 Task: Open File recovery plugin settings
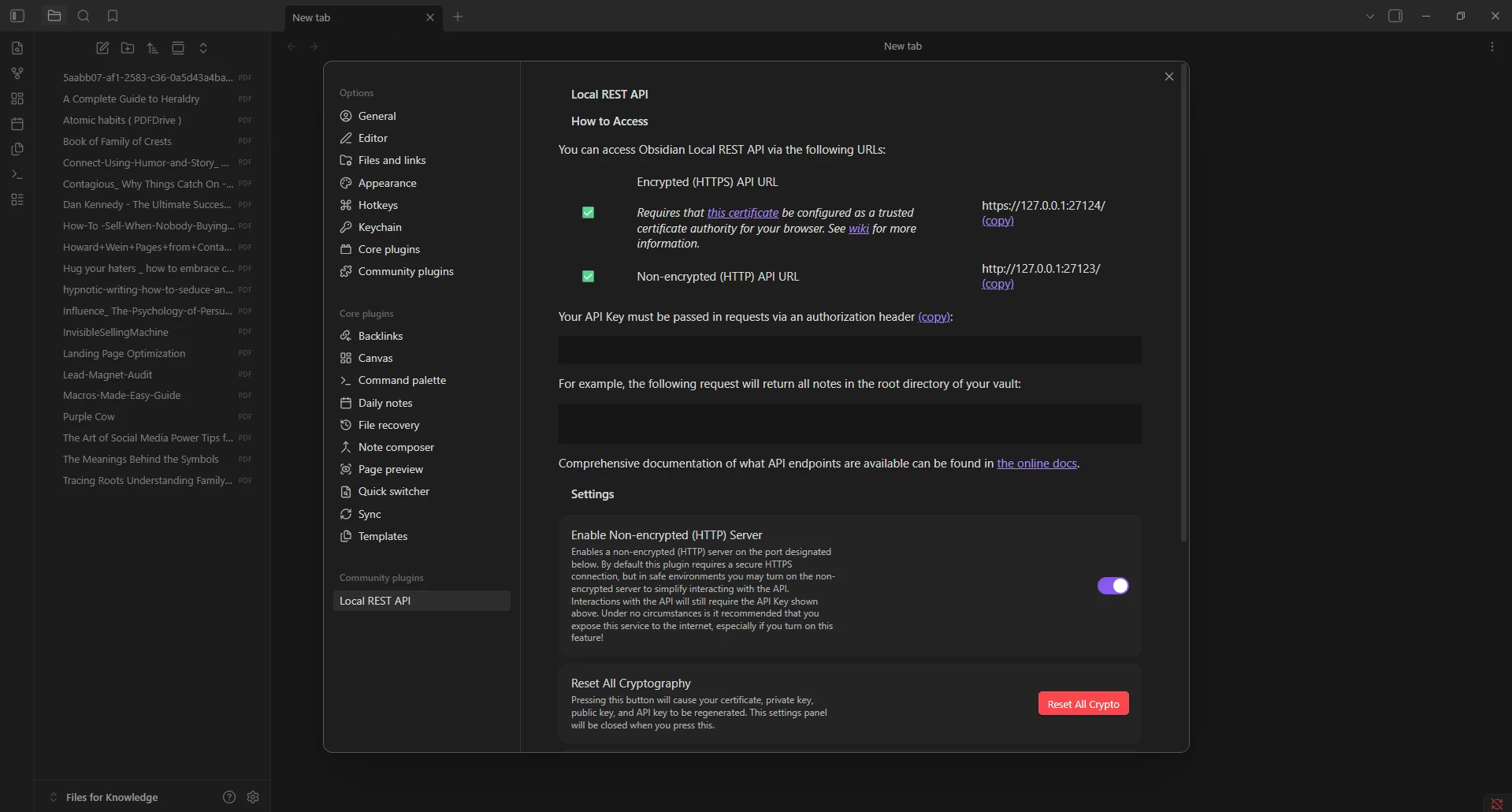coord(422,425)
